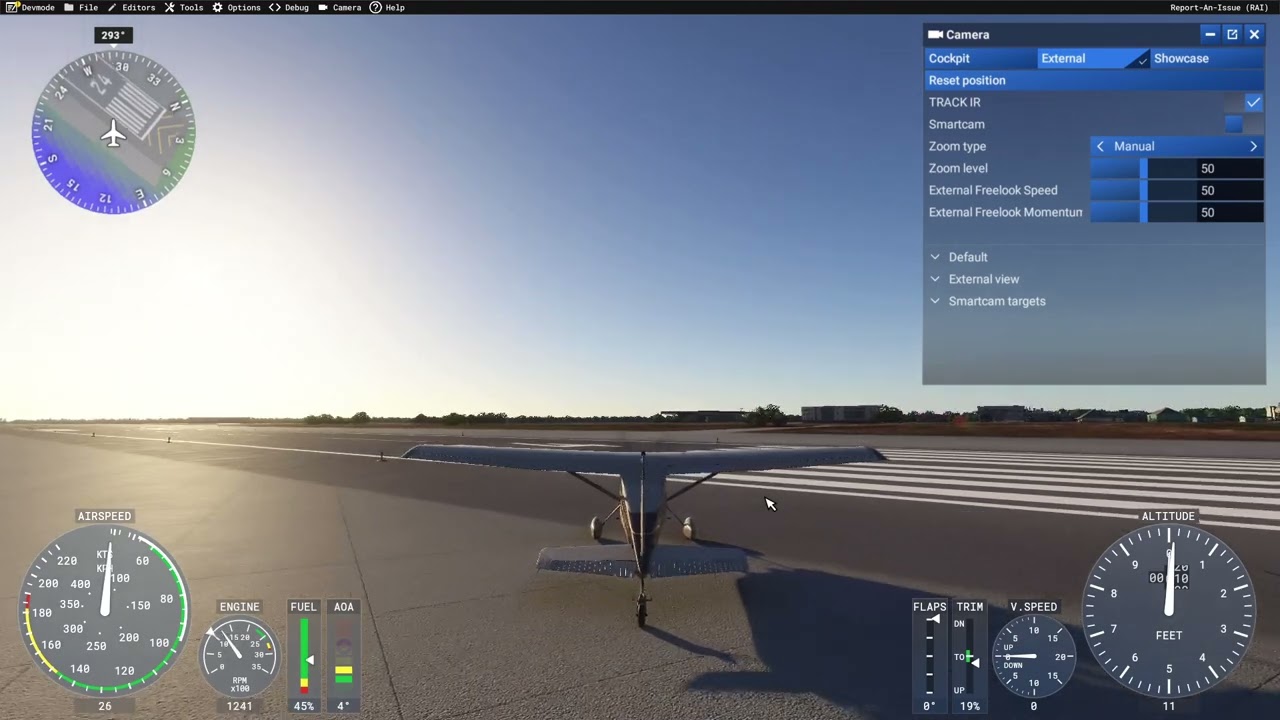Switch to the Showcase camera tab

click(1207, 58)
